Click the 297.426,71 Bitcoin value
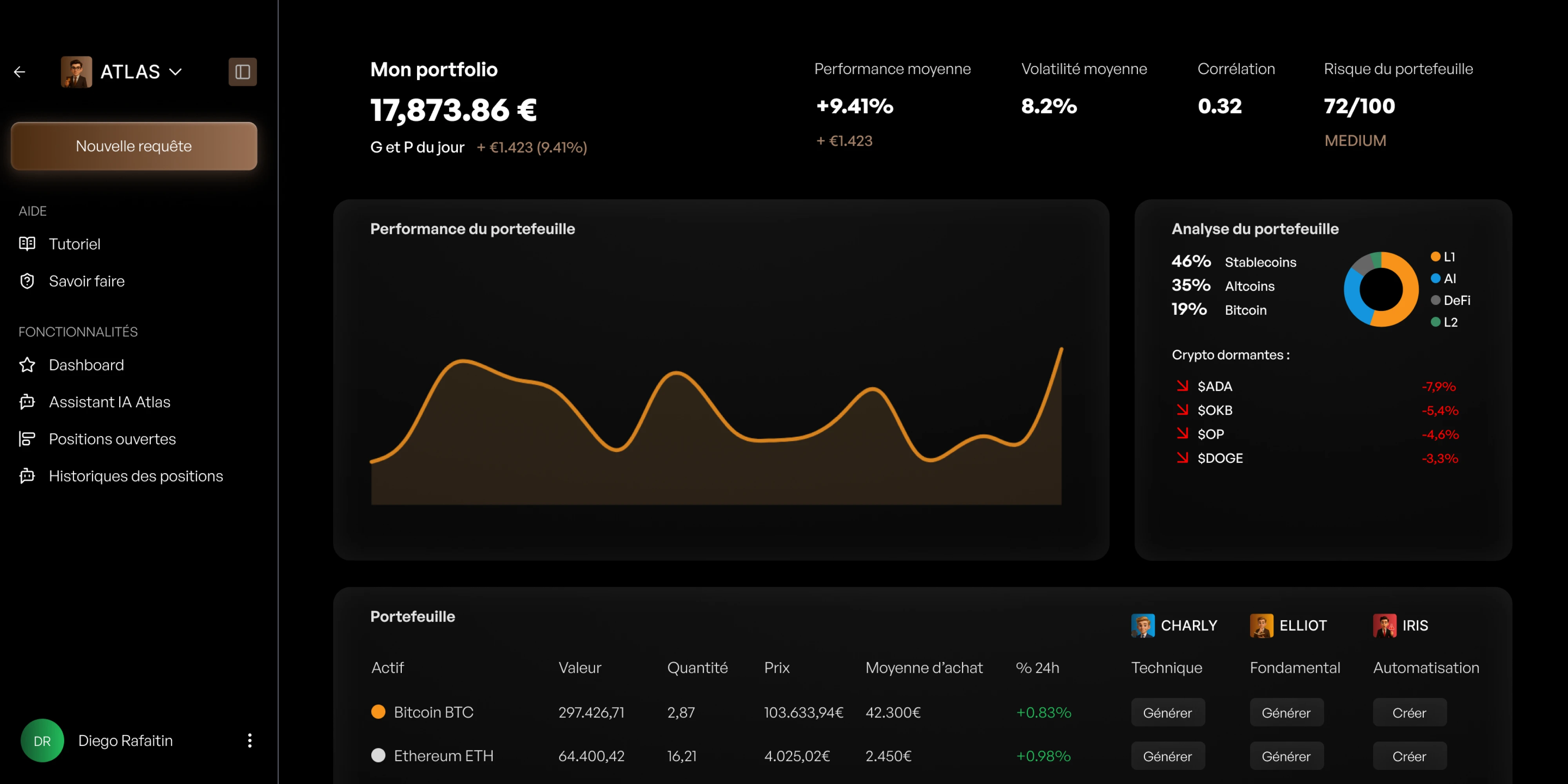 tap(591, 712)
